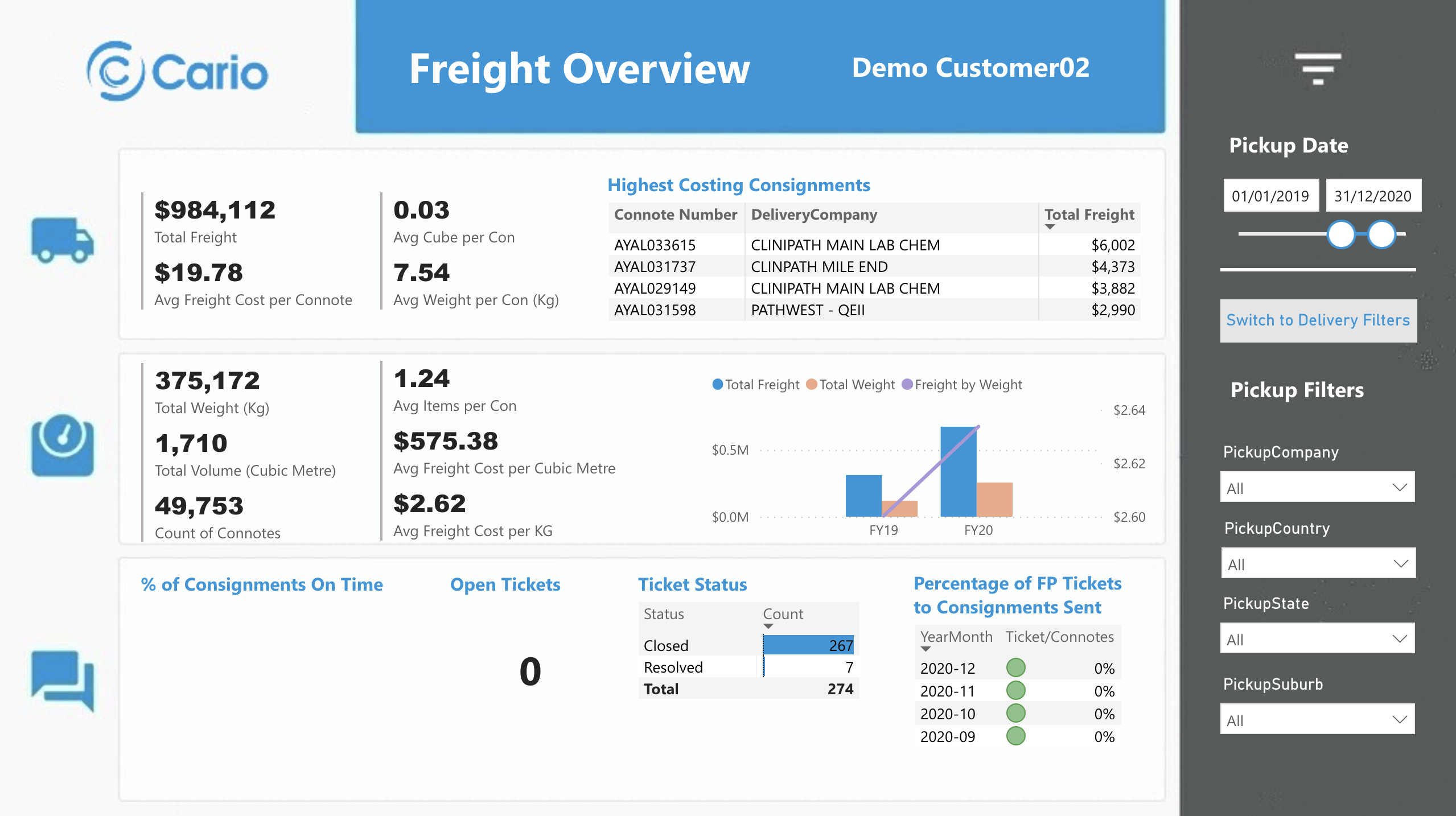
Task: Click the green status dot for 2020-12
Action: tap(1015, 667)
